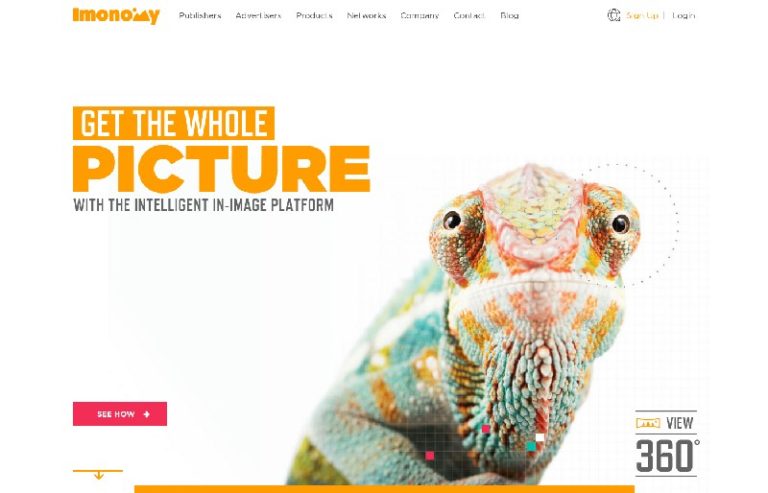Click the panorama icon next to VIEW
Screen dimensions: 768x493
coord(648,423)
